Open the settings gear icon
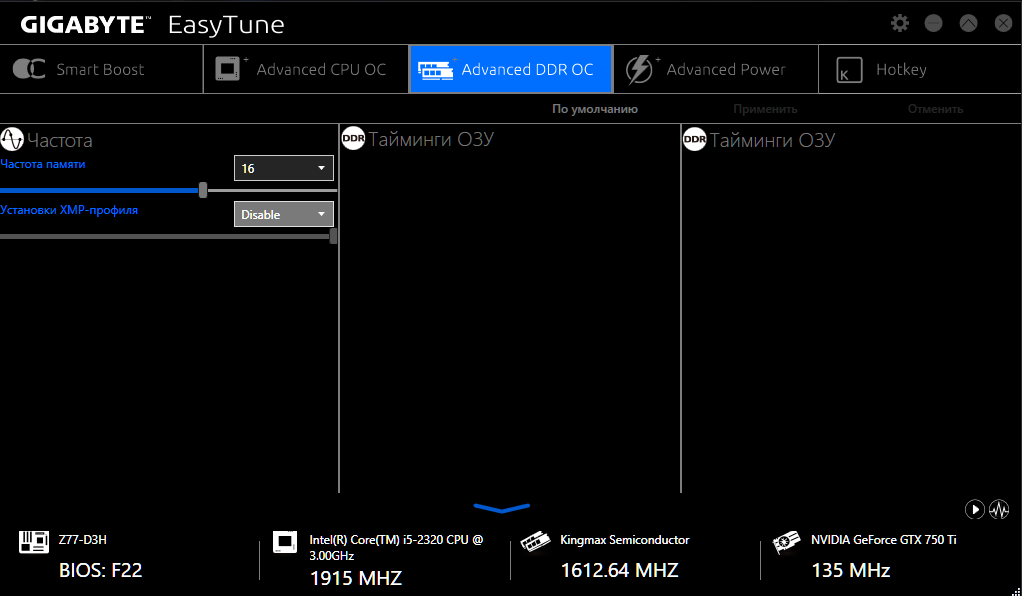Viewport: 1022px width, 596px height. tap(899, 23)
